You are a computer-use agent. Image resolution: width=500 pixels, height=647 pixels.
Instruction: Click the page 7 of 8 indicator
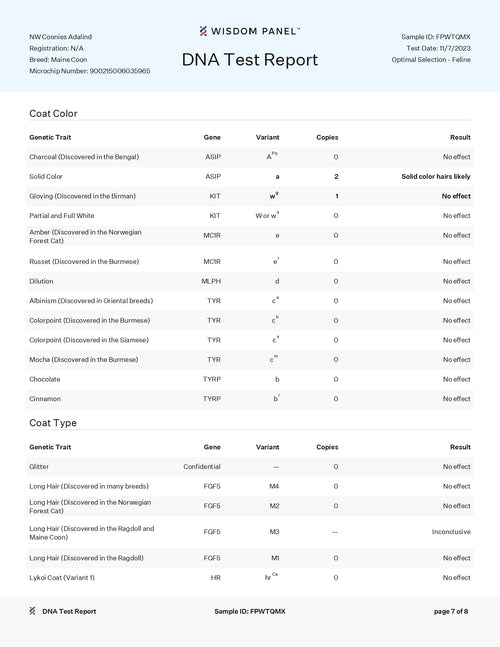click(451, 611)
